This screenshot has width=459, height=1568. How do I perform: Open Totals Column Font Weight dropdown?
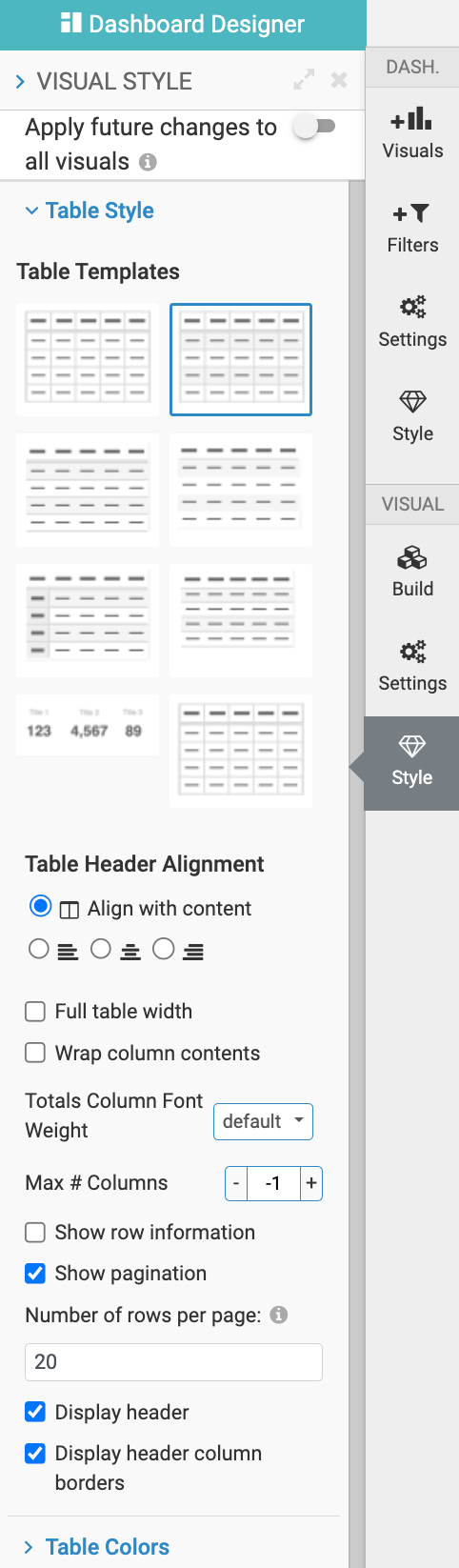(263, 1121)
